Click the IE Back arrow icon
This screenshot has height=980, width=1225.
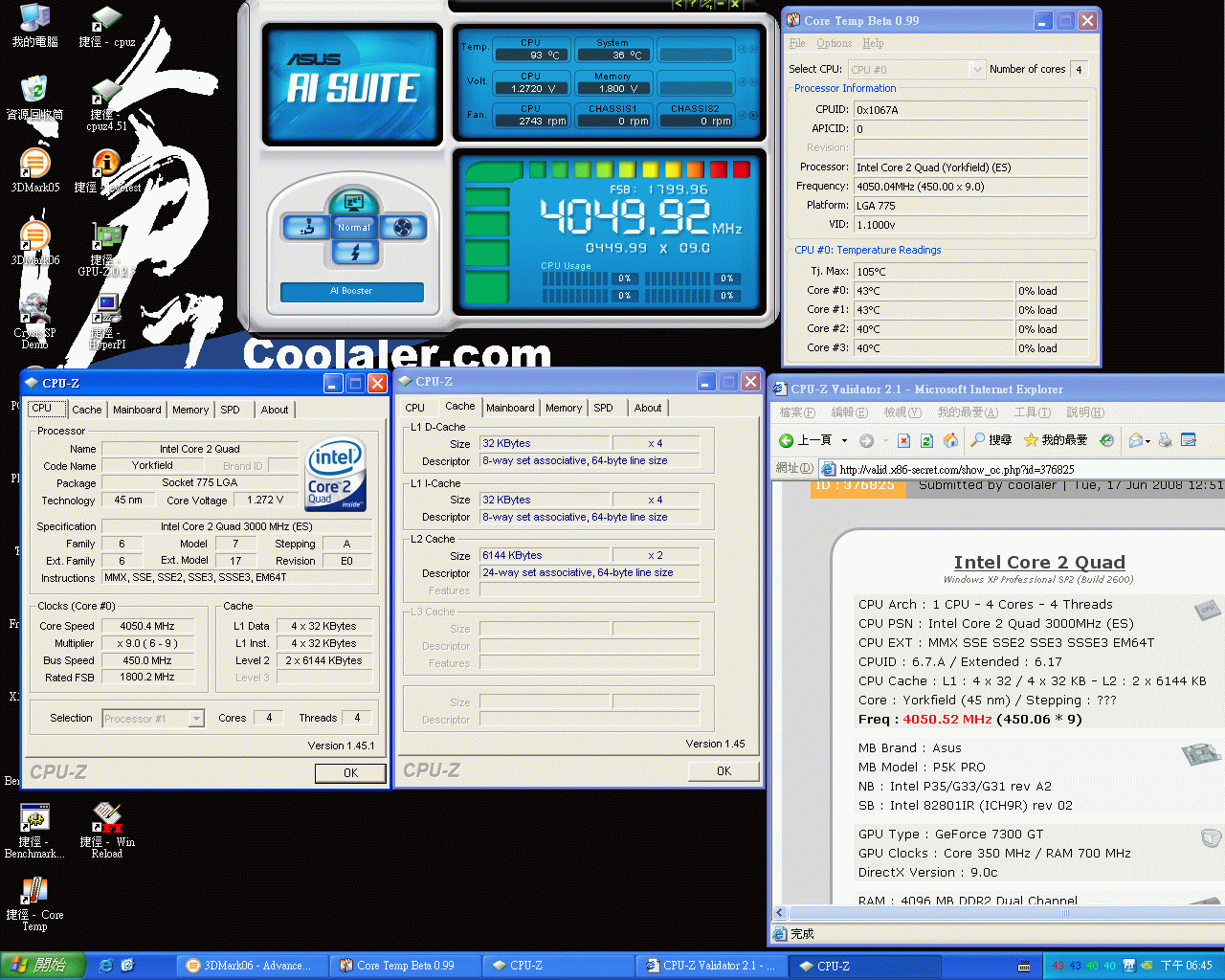(787, 440)
